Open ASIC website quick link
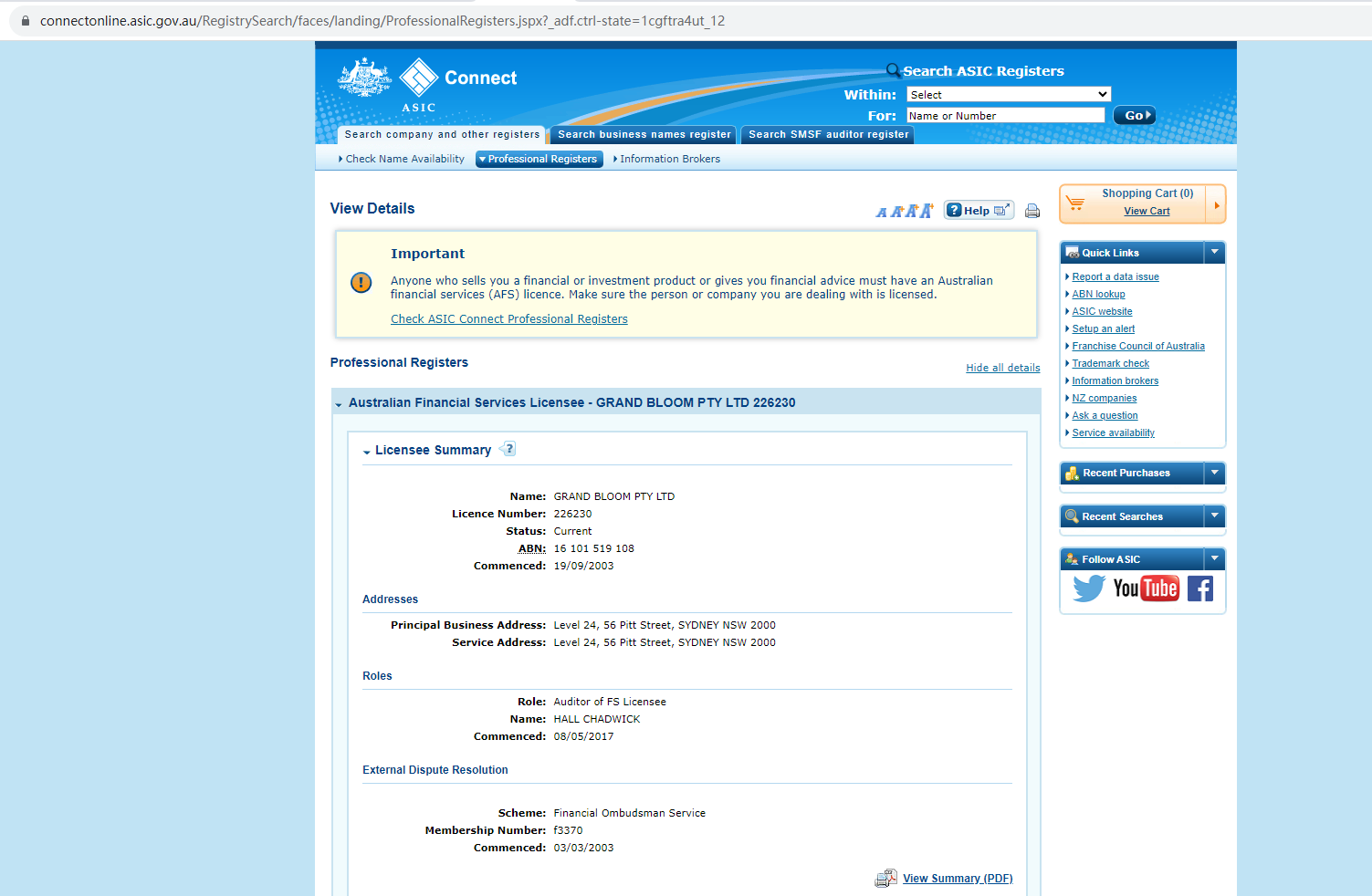This screenshot has width=1372, height=896. click(1102, 311)
